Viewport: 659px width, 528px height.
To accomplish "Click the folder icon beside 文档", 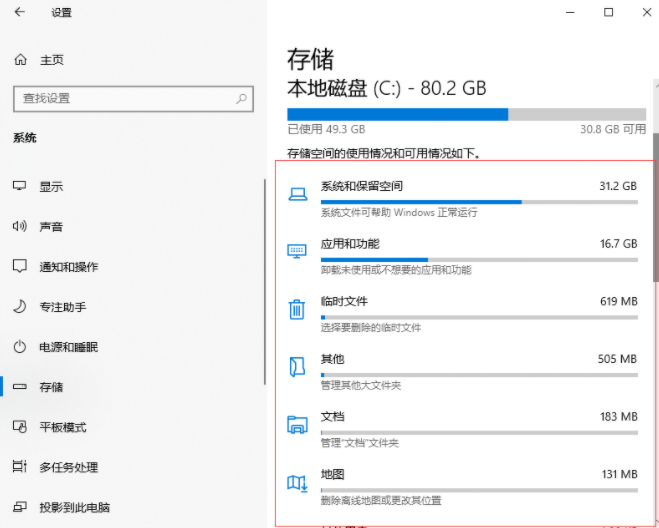I will click(297, 424).
